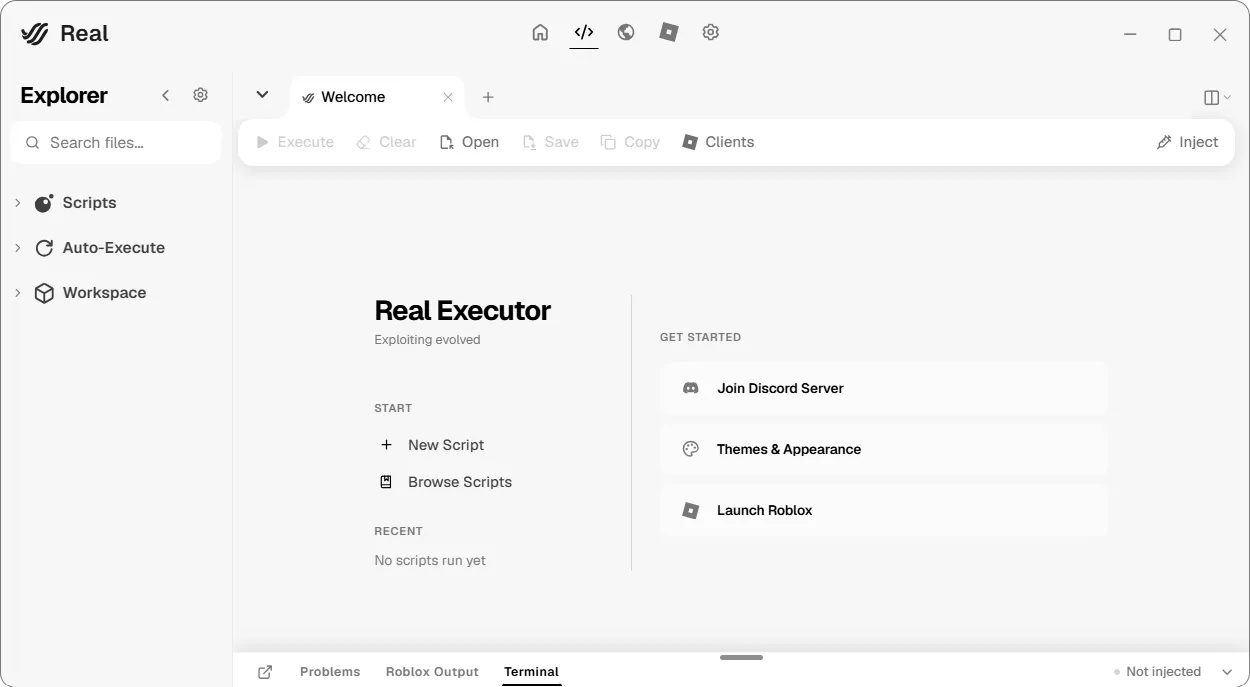
Task: Open the Clients list
Action: pyautogui.click(x=718, y=142)
